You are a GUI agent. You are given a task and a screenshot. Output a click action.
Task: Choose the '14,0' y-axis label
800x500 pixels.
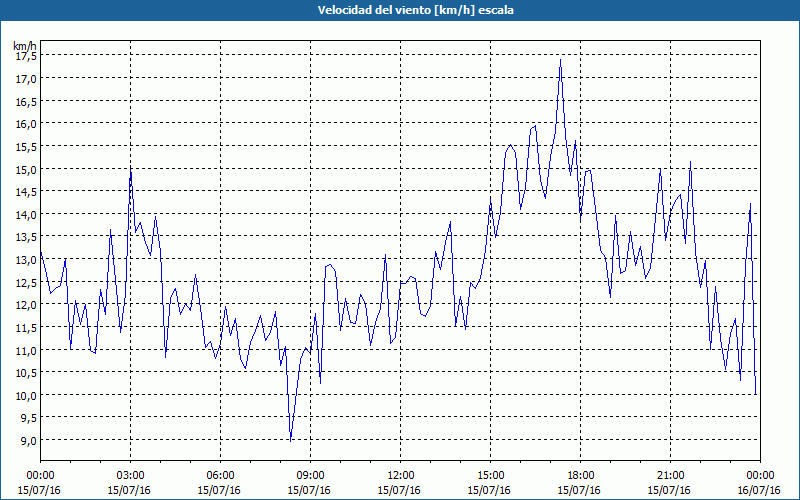(26, 214)
